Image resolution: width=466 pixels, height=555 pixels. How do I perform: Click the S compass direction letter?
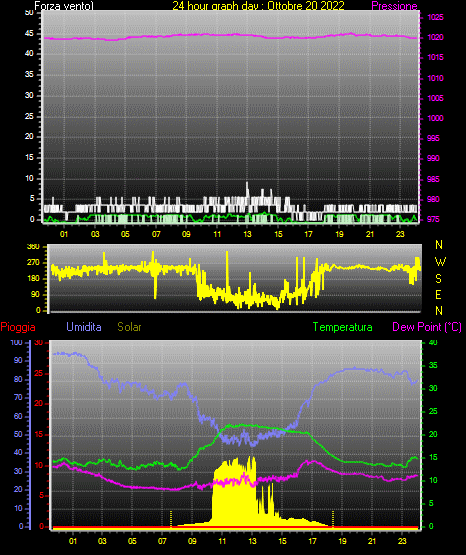[x=438, y=279]
